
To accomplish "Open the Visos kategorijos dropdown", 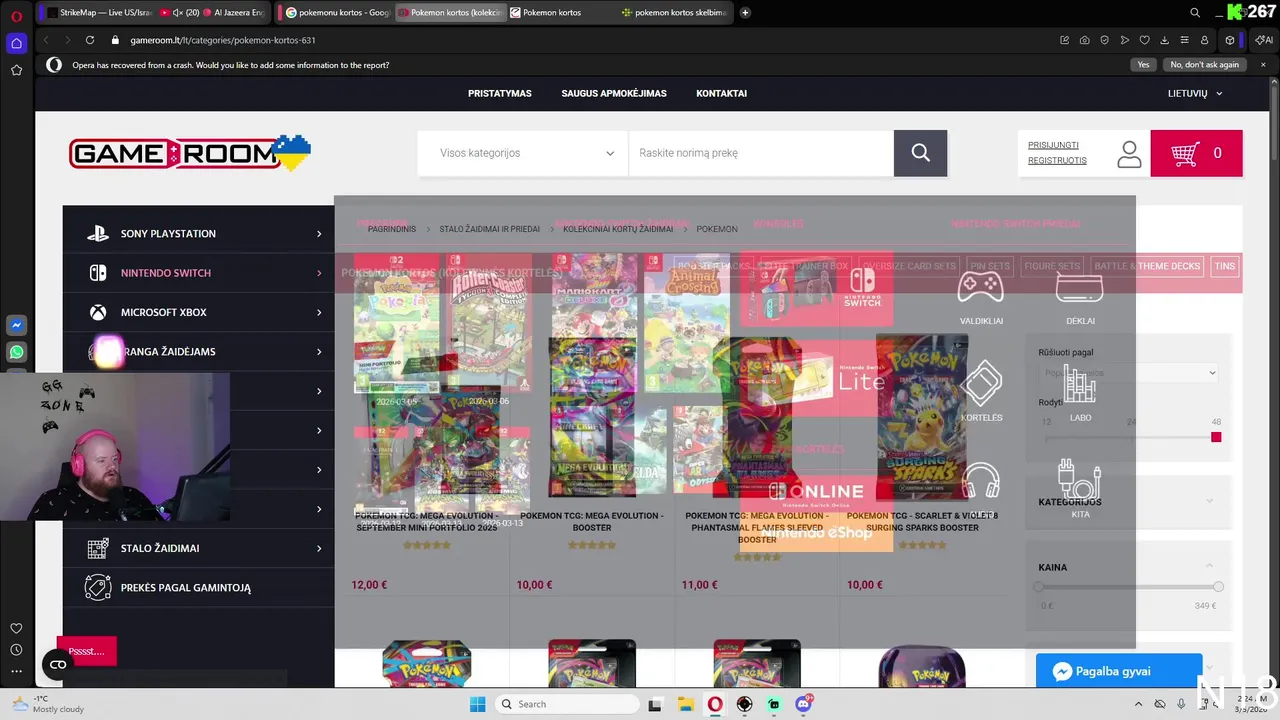I will coord(522,153).
